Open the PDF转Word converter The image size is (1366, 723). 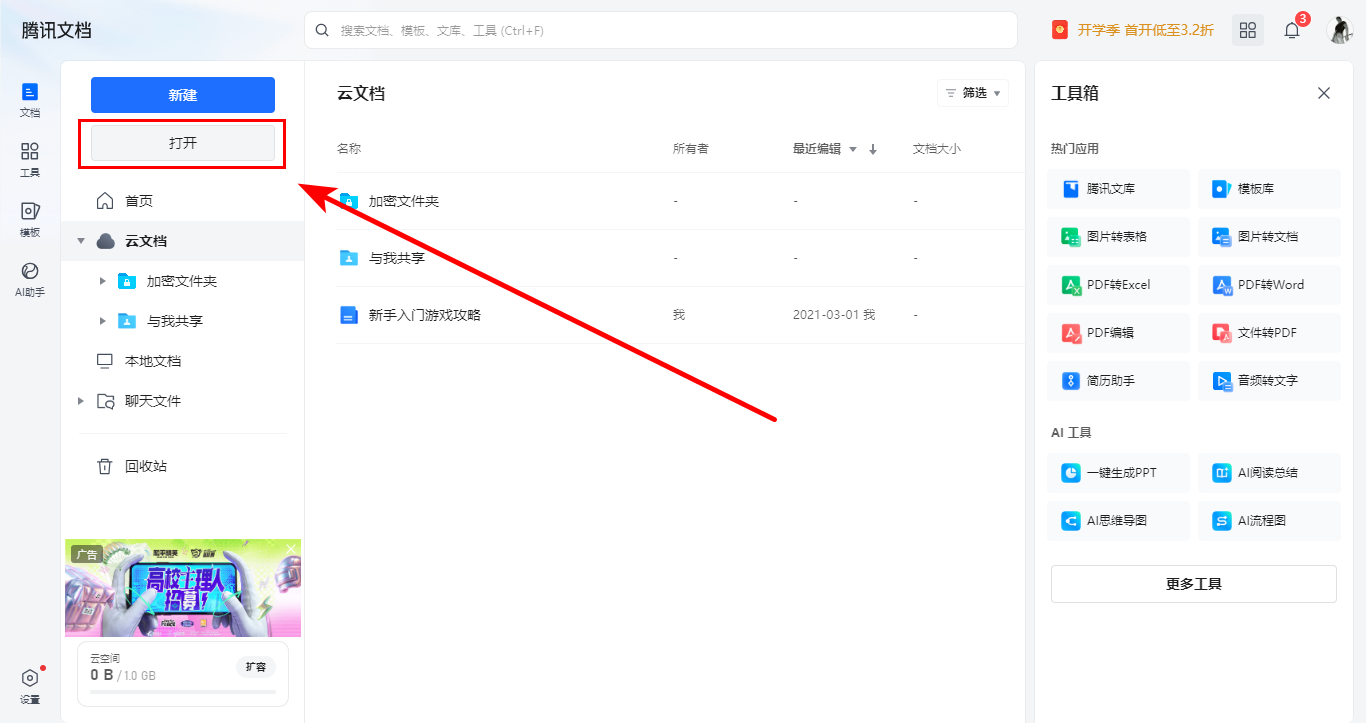click(x=1269, y=284)
